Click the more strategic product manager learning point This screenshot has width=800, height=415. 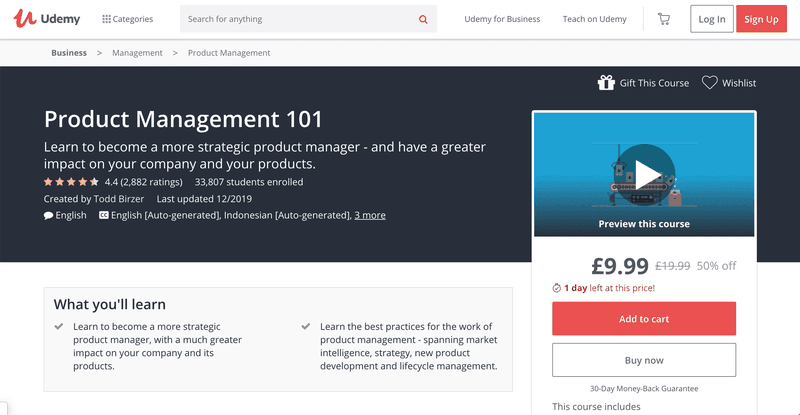tap(157, 346)
